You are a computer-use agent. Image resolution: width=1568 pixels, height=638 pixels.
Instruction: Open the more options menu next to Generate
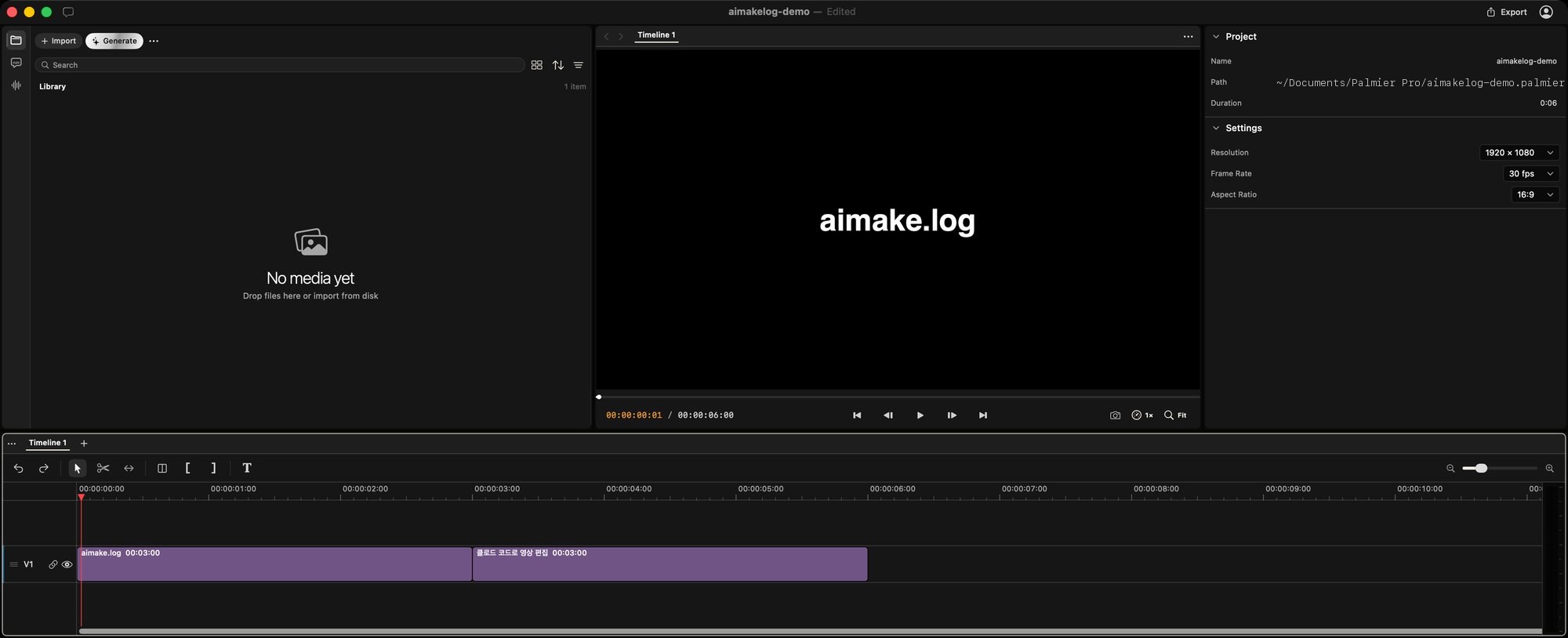click(x=154, y=41)
